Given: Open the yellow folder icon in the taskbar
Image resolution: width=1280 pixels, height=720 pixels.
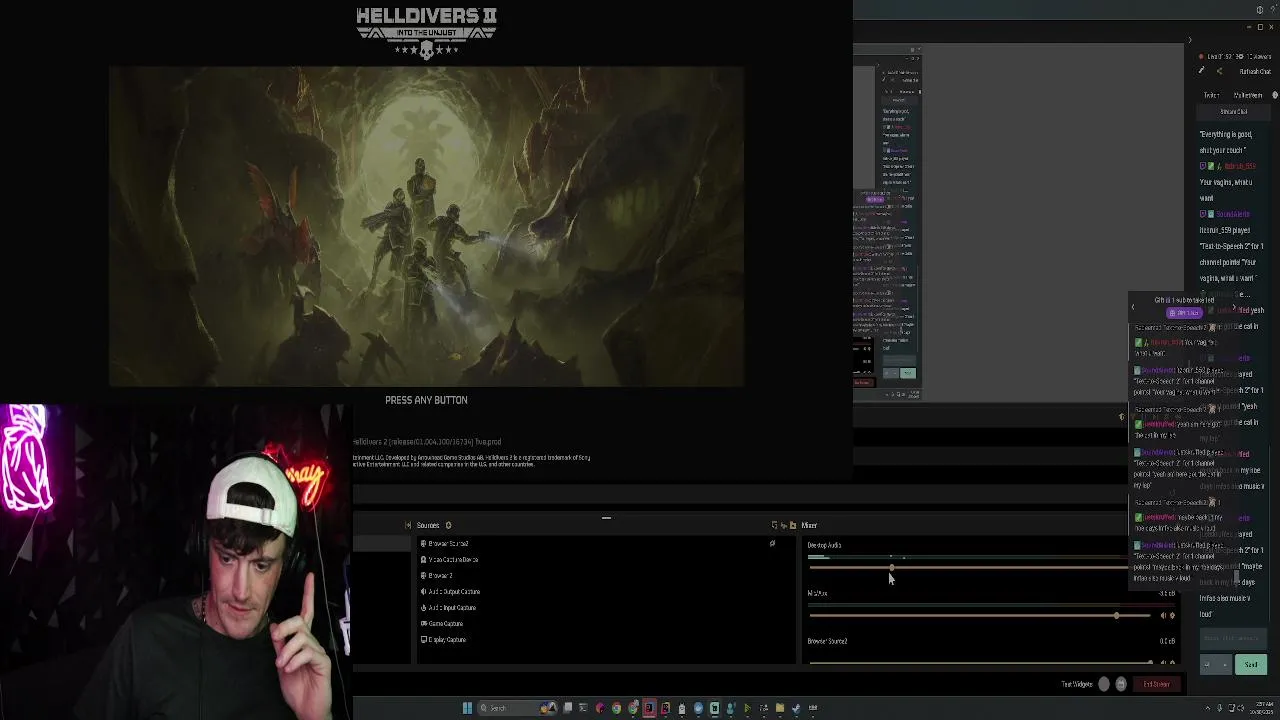Looking at the screenshot, I should (x=780, y=708).
